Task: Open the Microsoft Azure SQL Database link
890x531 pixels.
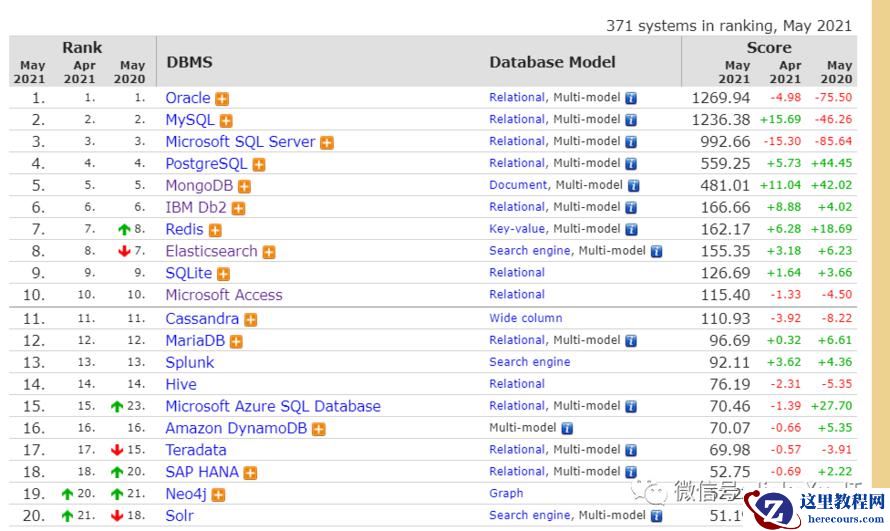Action: 272,406
